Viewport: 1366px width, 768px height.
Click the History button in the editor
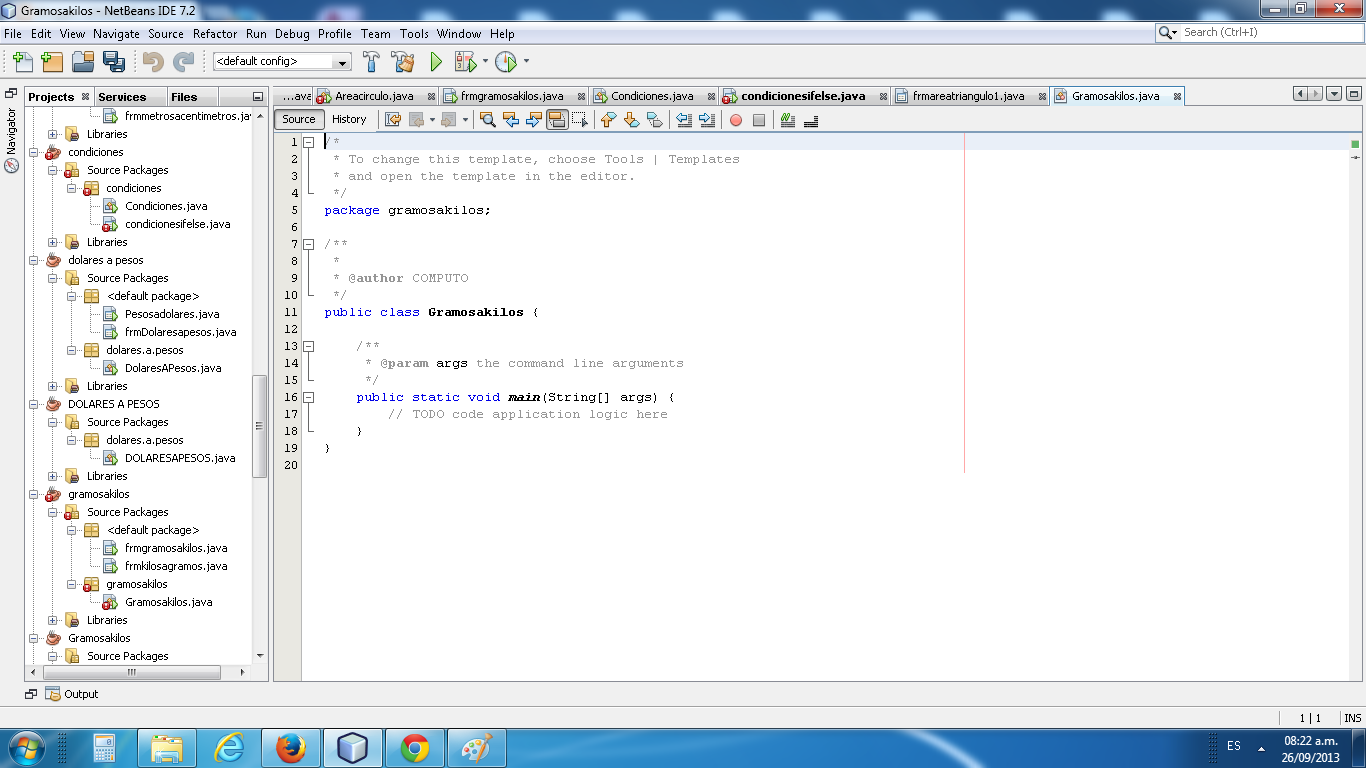(350, 119)
